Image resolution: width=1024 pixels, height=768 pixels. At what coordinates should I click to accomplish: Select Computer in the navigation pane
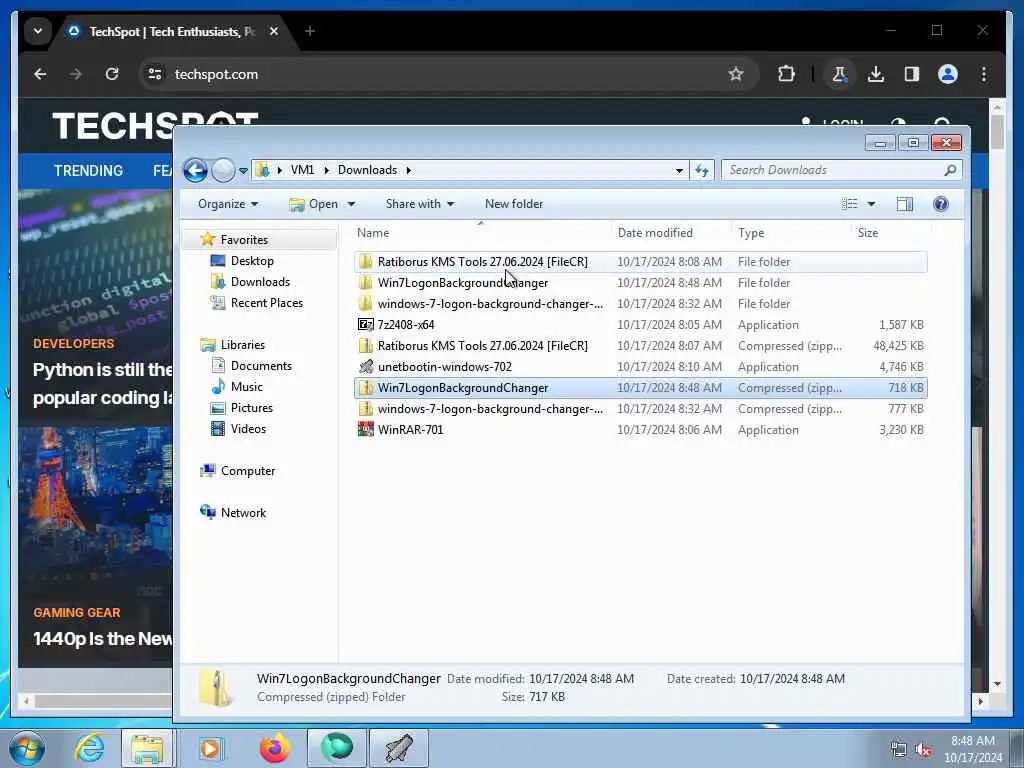coord(248,471)
